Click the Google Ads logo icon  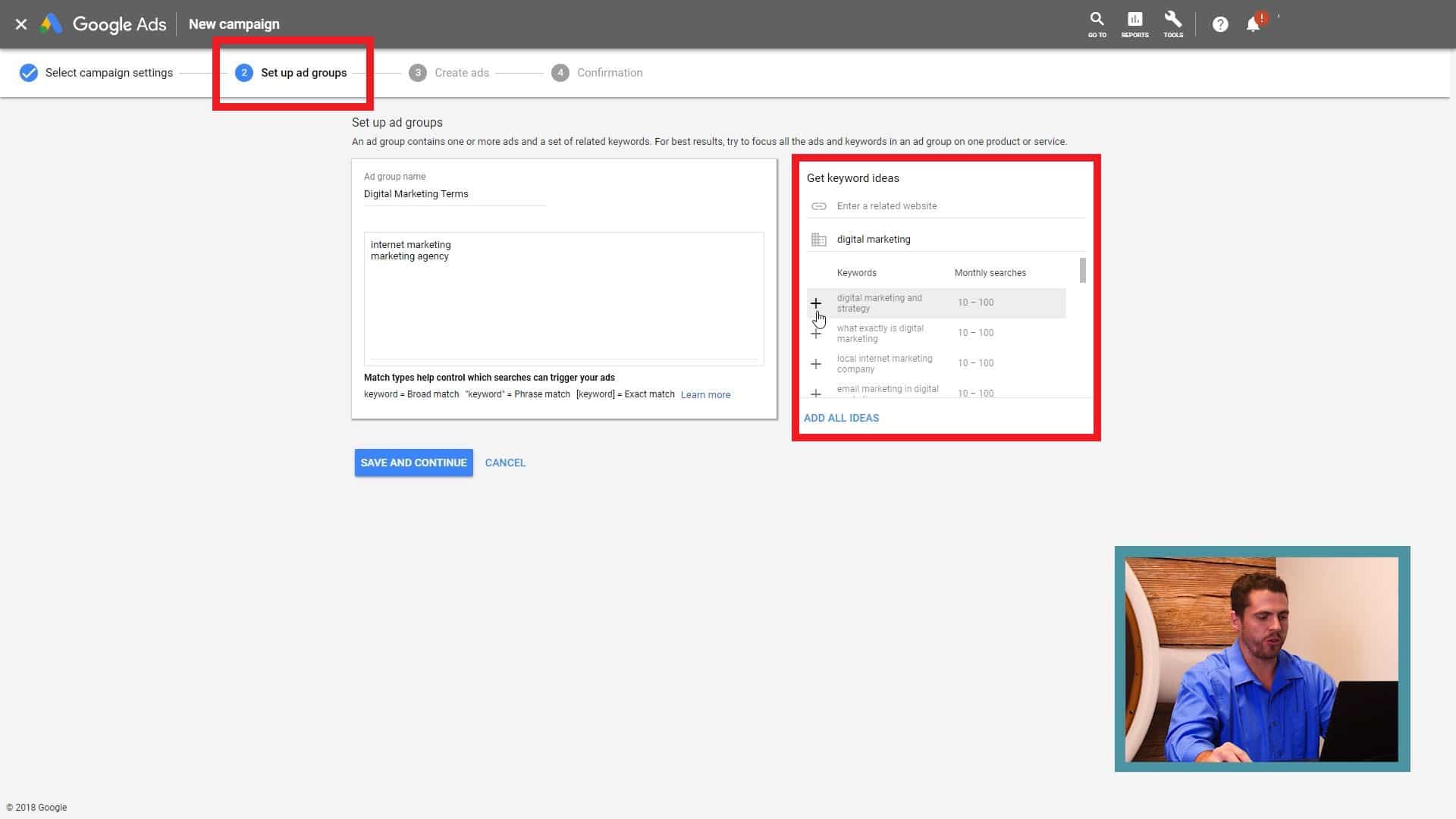[52, 24]
